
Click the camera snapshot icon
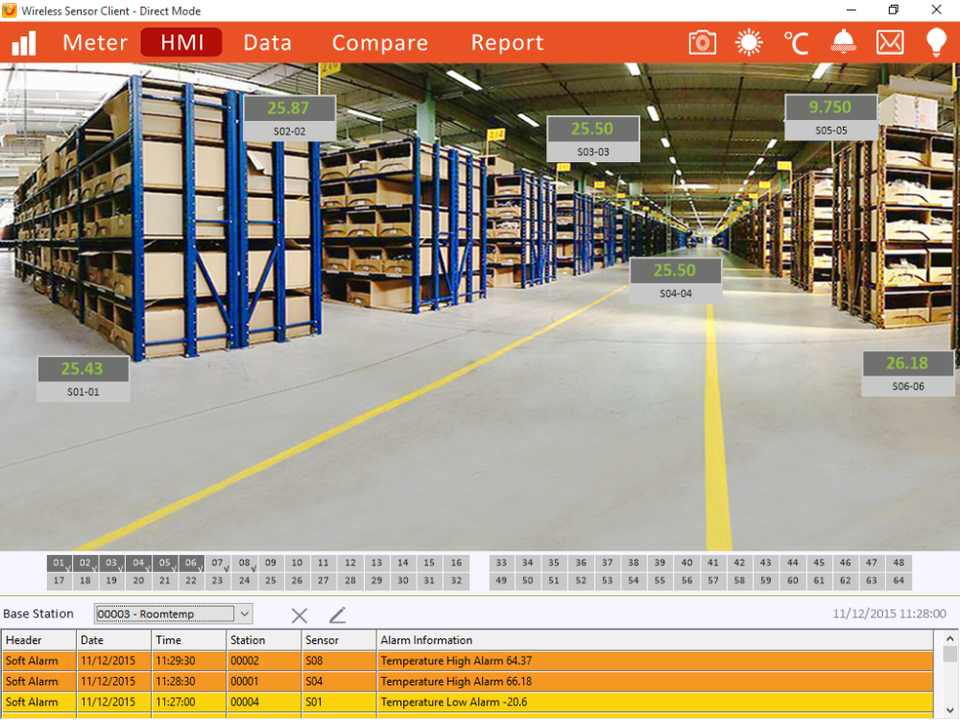(702, 42)
